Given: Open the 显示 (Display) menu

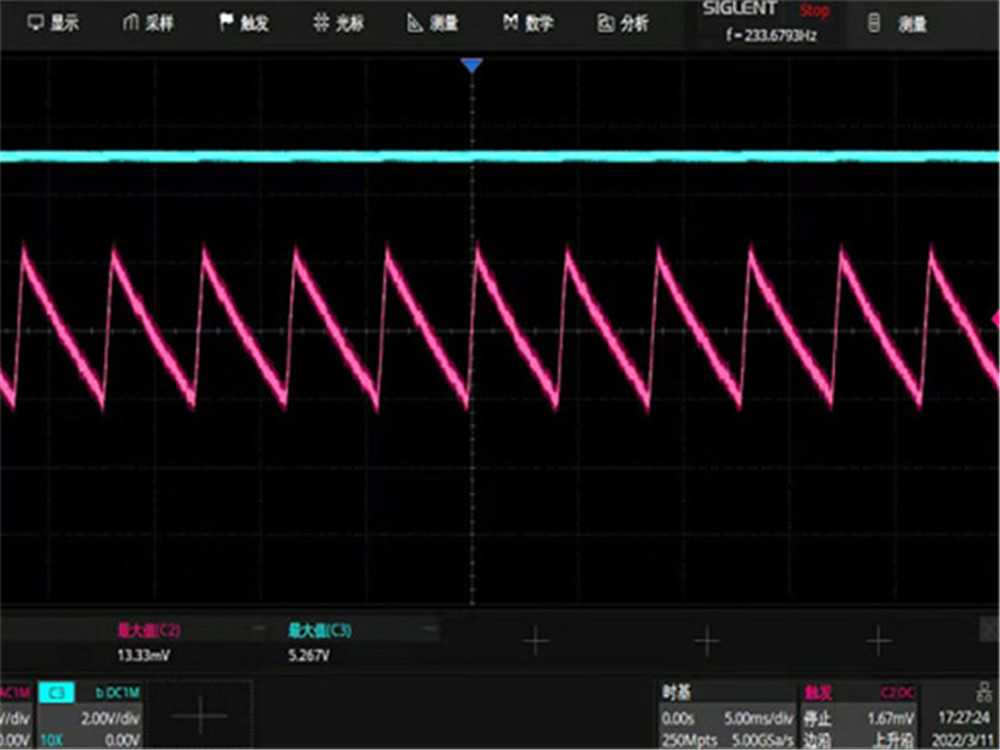Looking at the screenshot, I should tap(53, 23).
